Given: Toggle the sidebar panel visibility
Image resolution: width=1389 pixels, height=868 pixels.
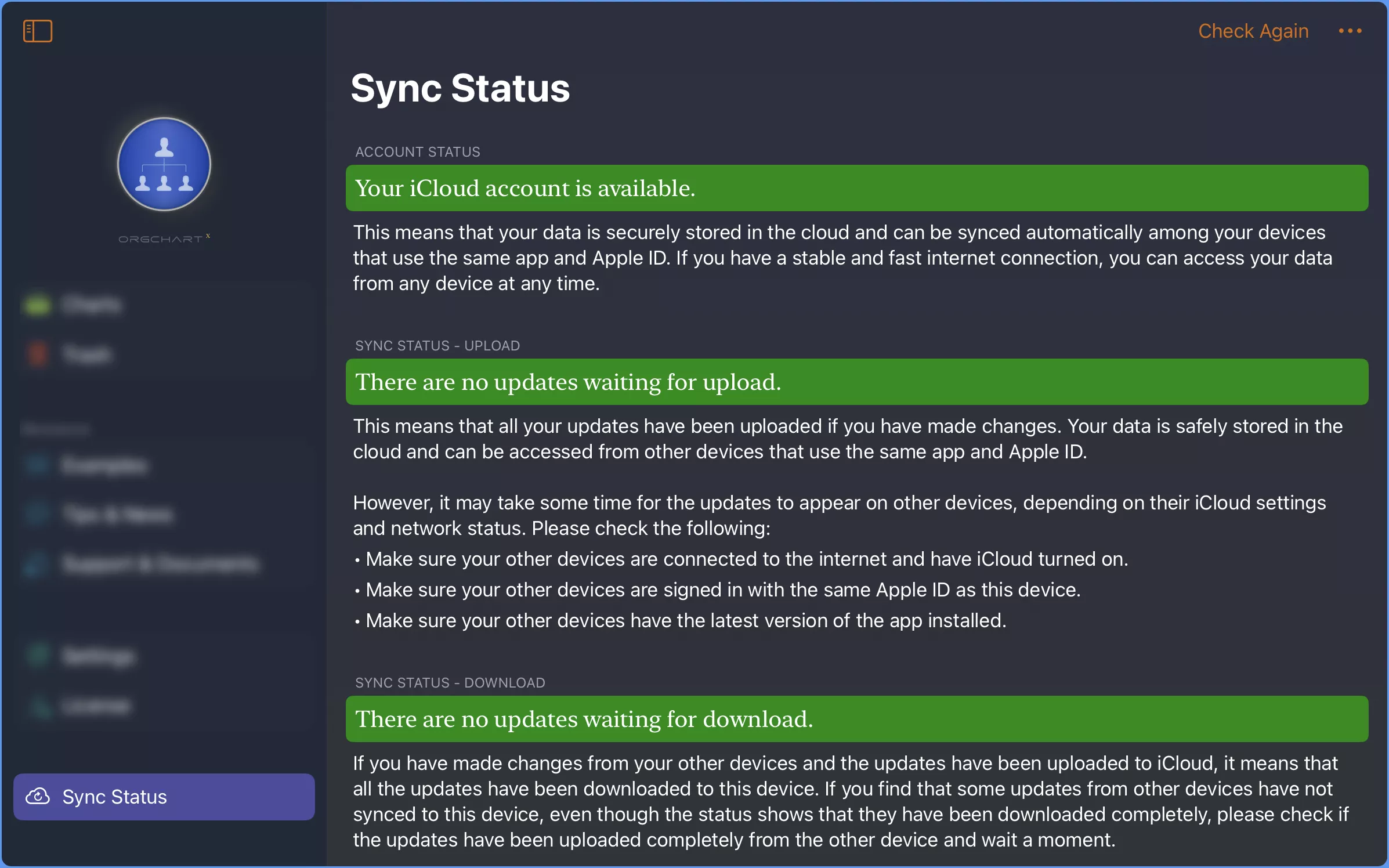Looking at the screenshot, I should (x=38, y=30).
